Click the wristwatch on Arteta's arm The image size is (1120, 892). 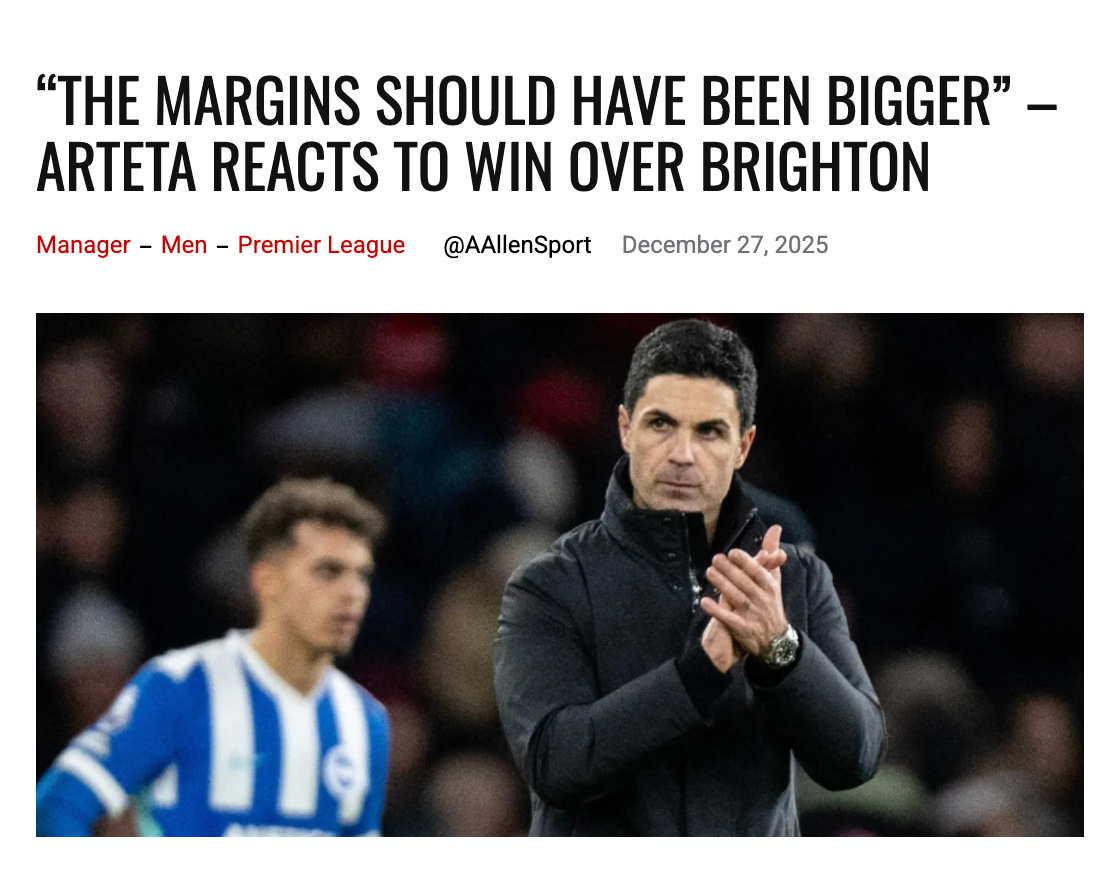[783, 646]
